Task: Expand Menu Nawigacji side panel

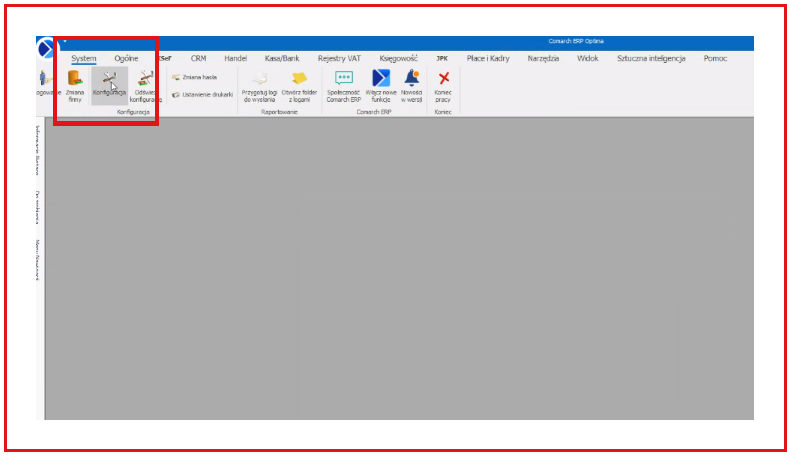Action: coord(38,260)
